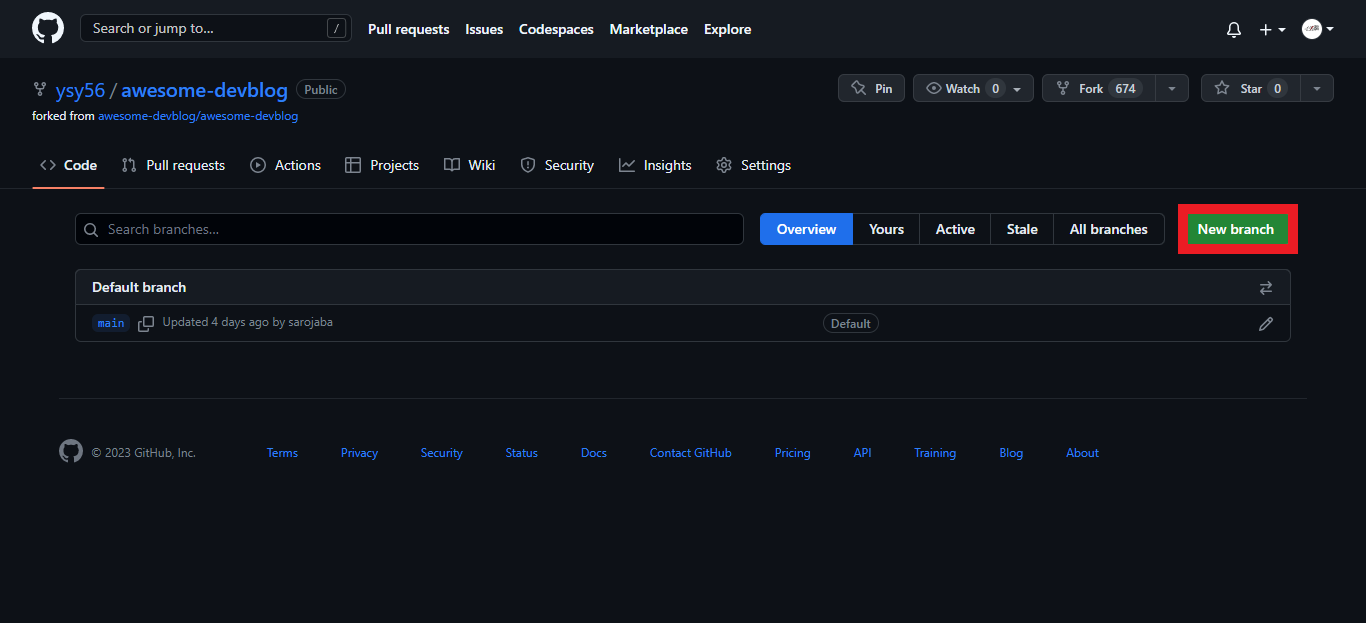Viewport: 1366px width, 623px height.
Task: Open the ysy56 owner profile link
Action: click(80, 90)
